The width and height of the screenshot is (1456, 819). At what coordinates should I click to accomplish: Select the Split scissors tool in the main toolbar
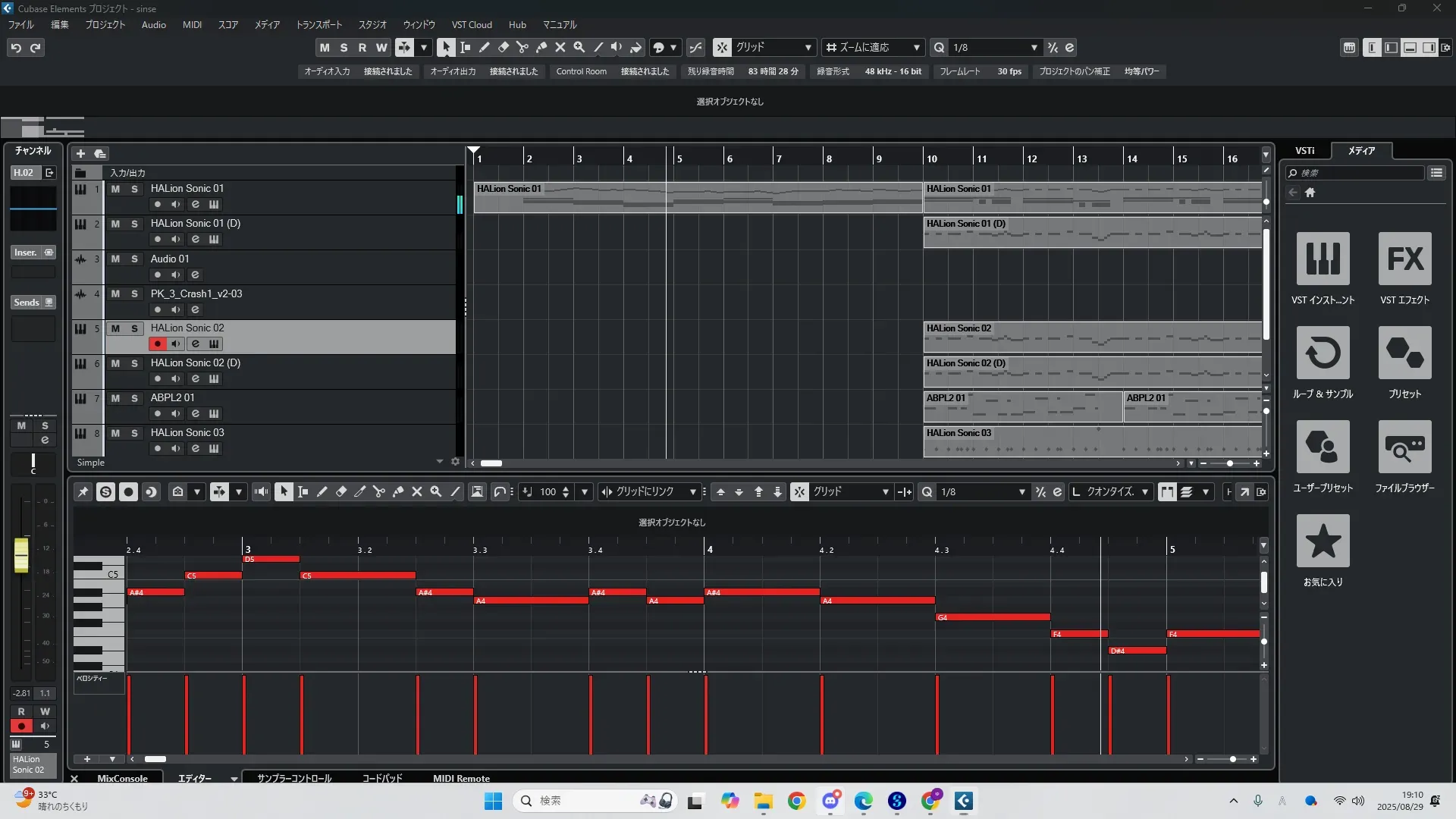point(522,47)
